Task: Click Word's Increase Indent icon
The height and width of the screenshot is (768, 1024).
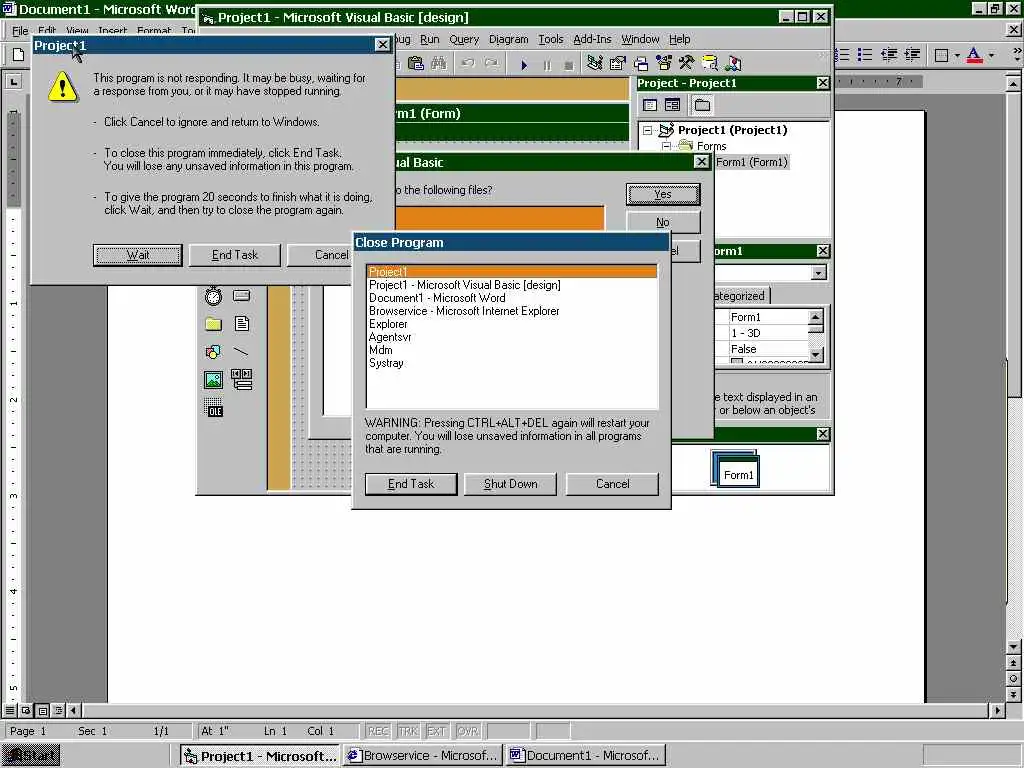Action: [x=912, y=55]
